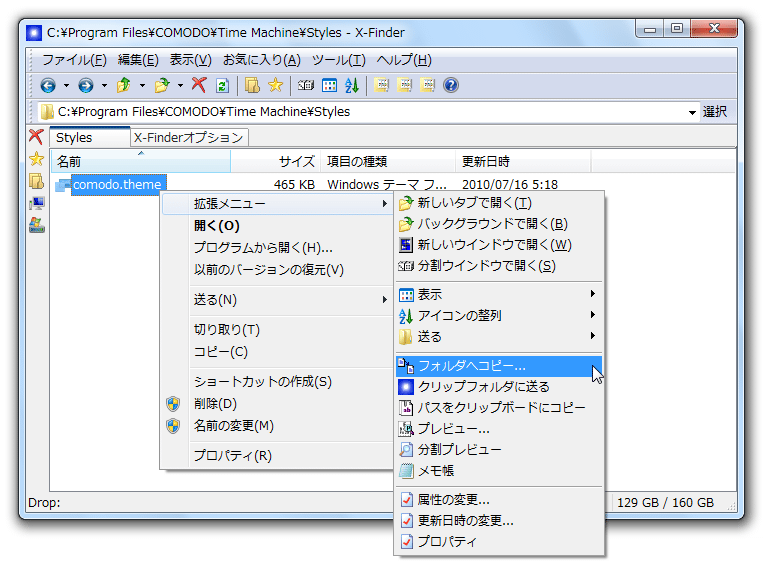Click the red X icon in left sidebar

36,137
